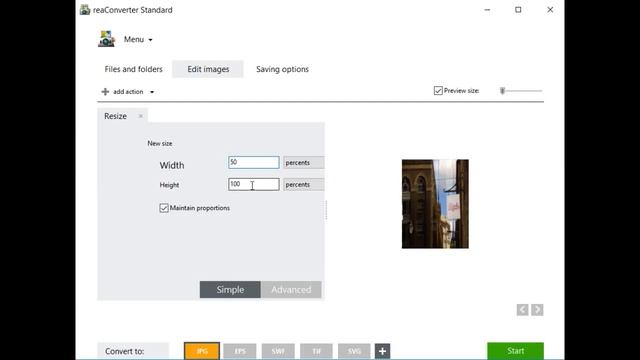Image resolution: width=640 pixels, height=360 pixels.
Task: Choose TIF as output format
Action: (316, 351)
